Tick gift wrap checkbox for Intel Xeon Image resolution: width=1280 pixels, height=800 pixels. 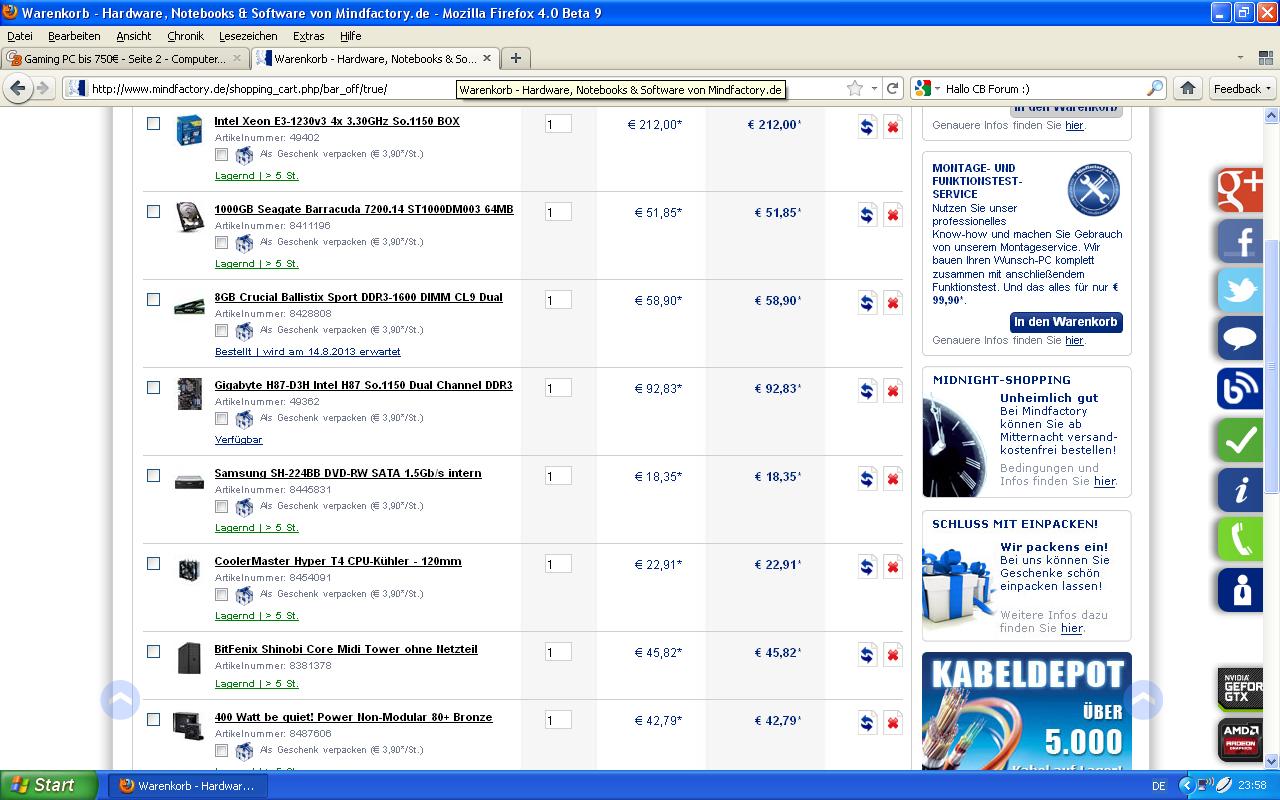tap(221, 154)
